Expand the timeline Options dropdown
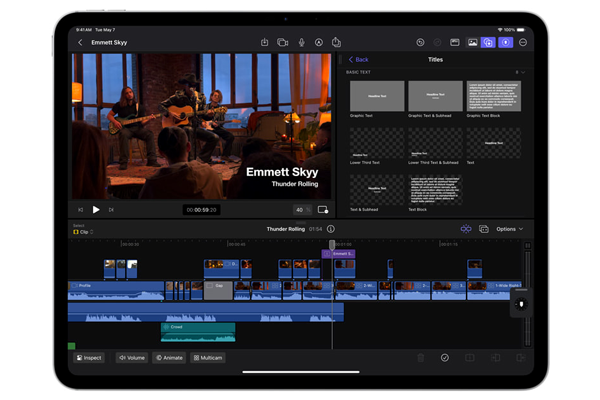The image size is (600, 400). tap(509, 229)
